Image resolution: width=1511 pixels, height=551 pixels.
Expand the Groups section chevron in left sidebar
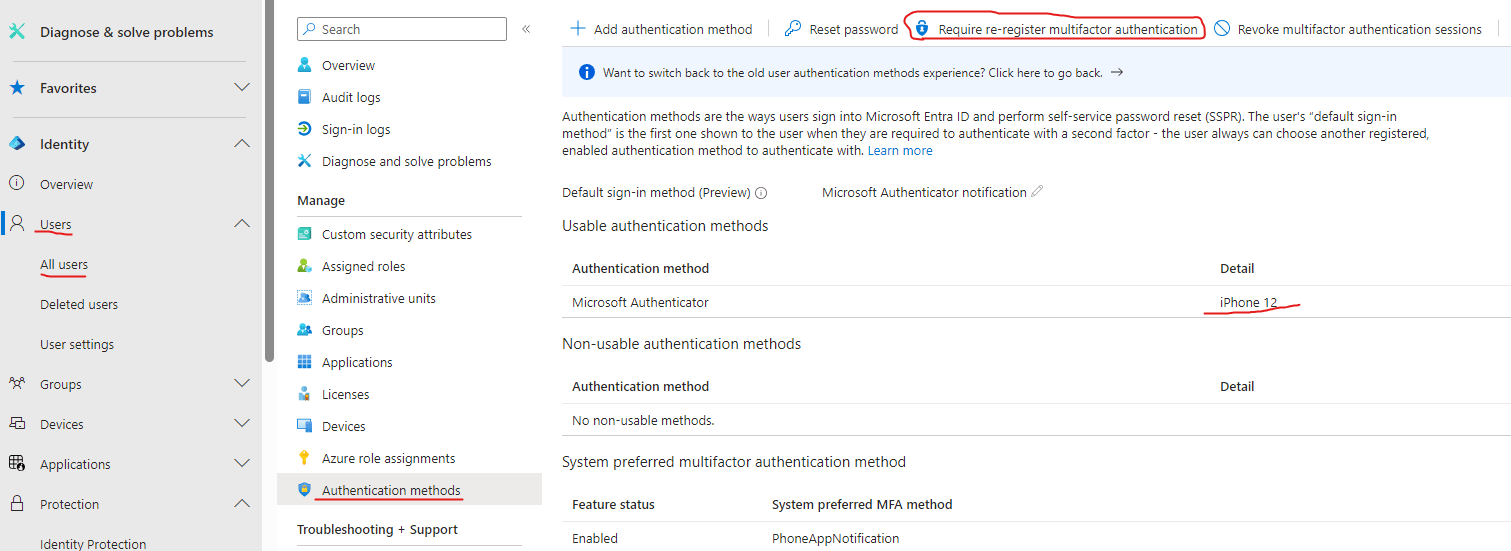pos(242,384)
